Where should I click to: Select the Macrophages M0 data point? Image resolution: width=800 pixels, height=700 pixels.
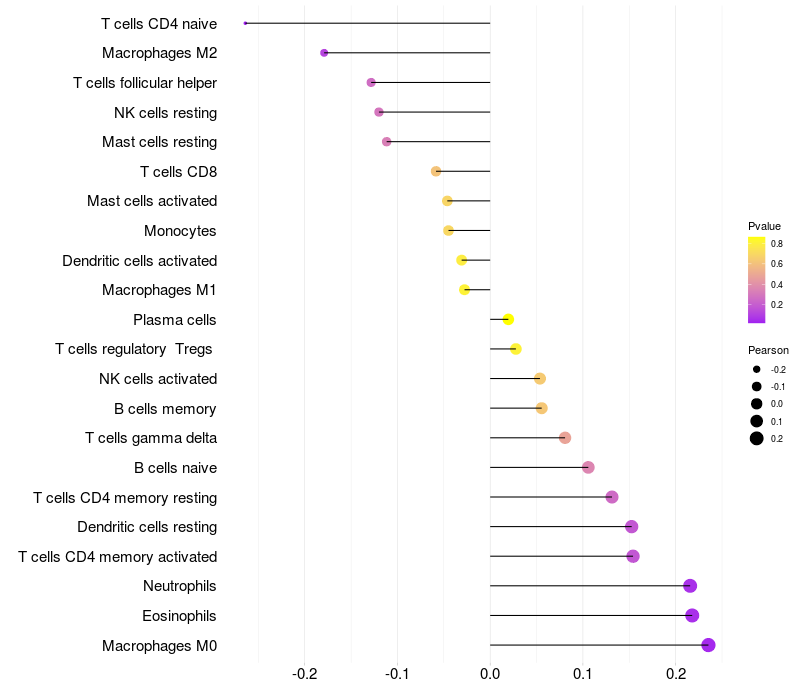click(708, 645)
